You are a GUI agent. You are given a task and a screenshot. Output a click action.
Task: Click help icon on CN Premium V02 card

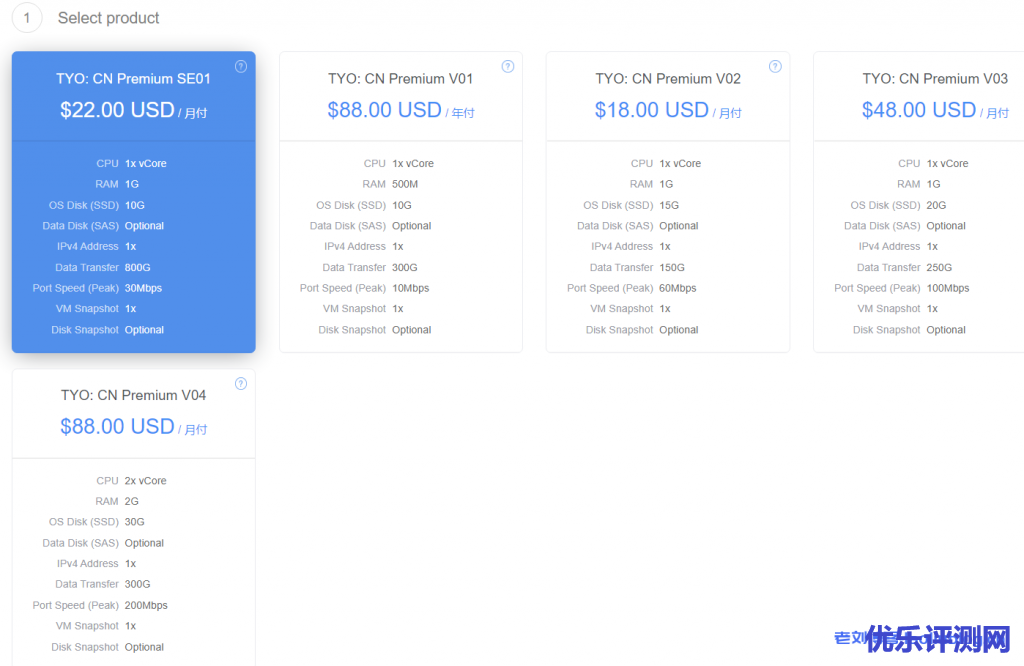point(775,67)
